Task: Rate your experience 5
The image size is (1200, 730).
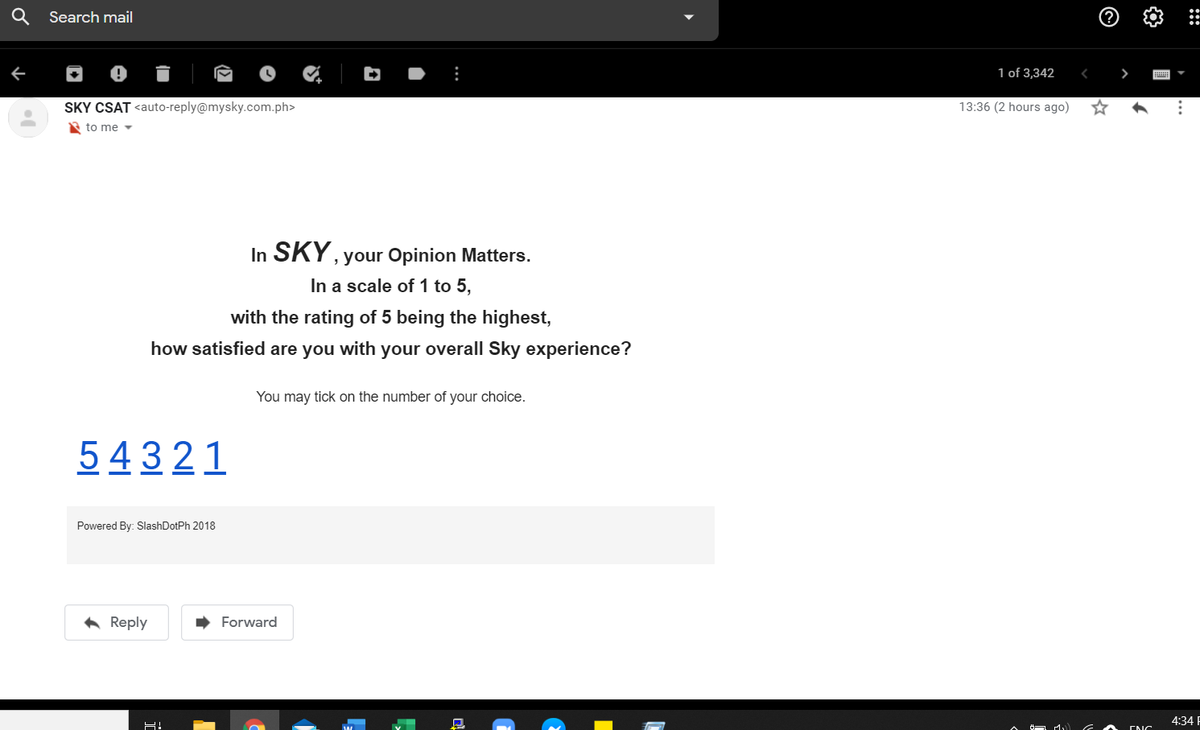Action: tap(88, 456)
